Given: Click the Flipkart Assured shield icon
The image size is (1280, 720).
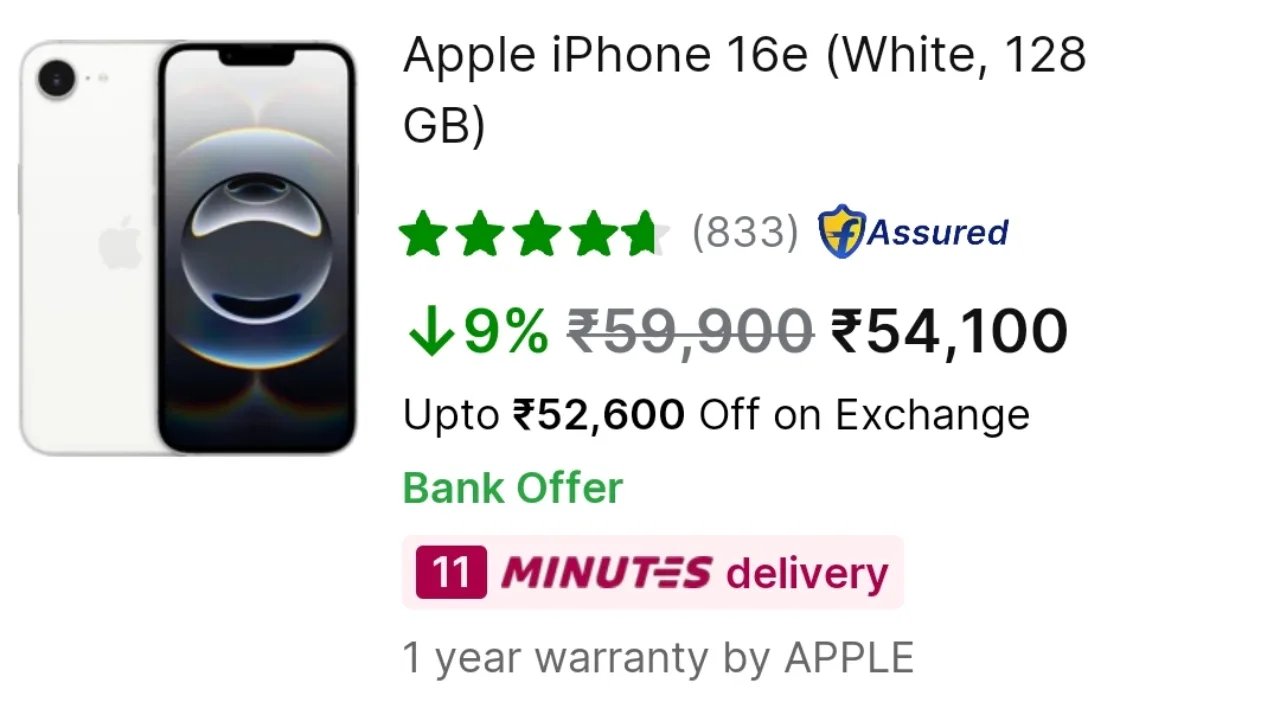Looking at the screenshot, I should 840,232.
